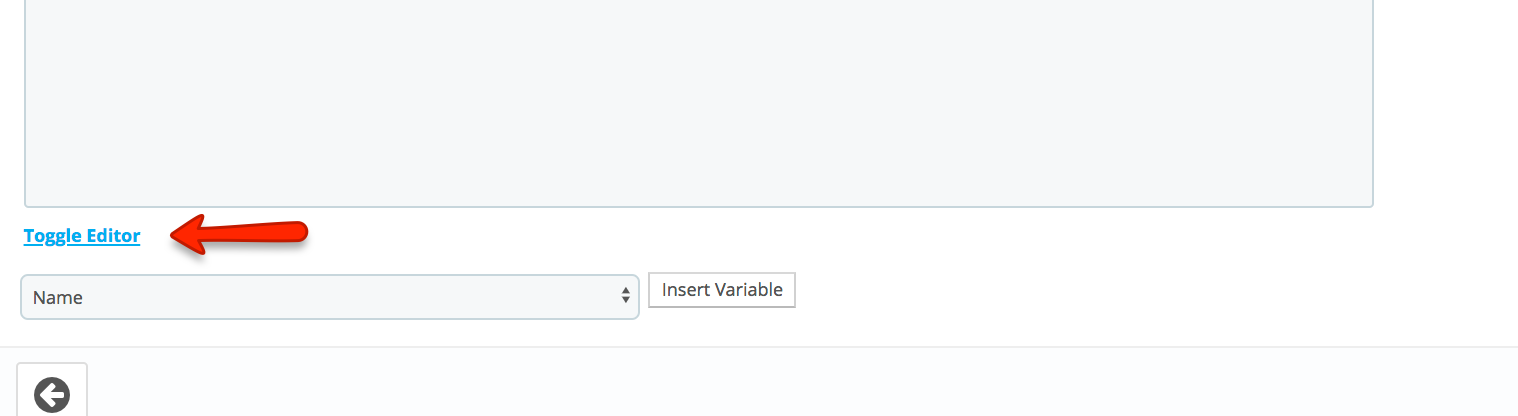Screen dimensions: 1518x416
Task: Click inside the large text area
Action: pos(699,102)
